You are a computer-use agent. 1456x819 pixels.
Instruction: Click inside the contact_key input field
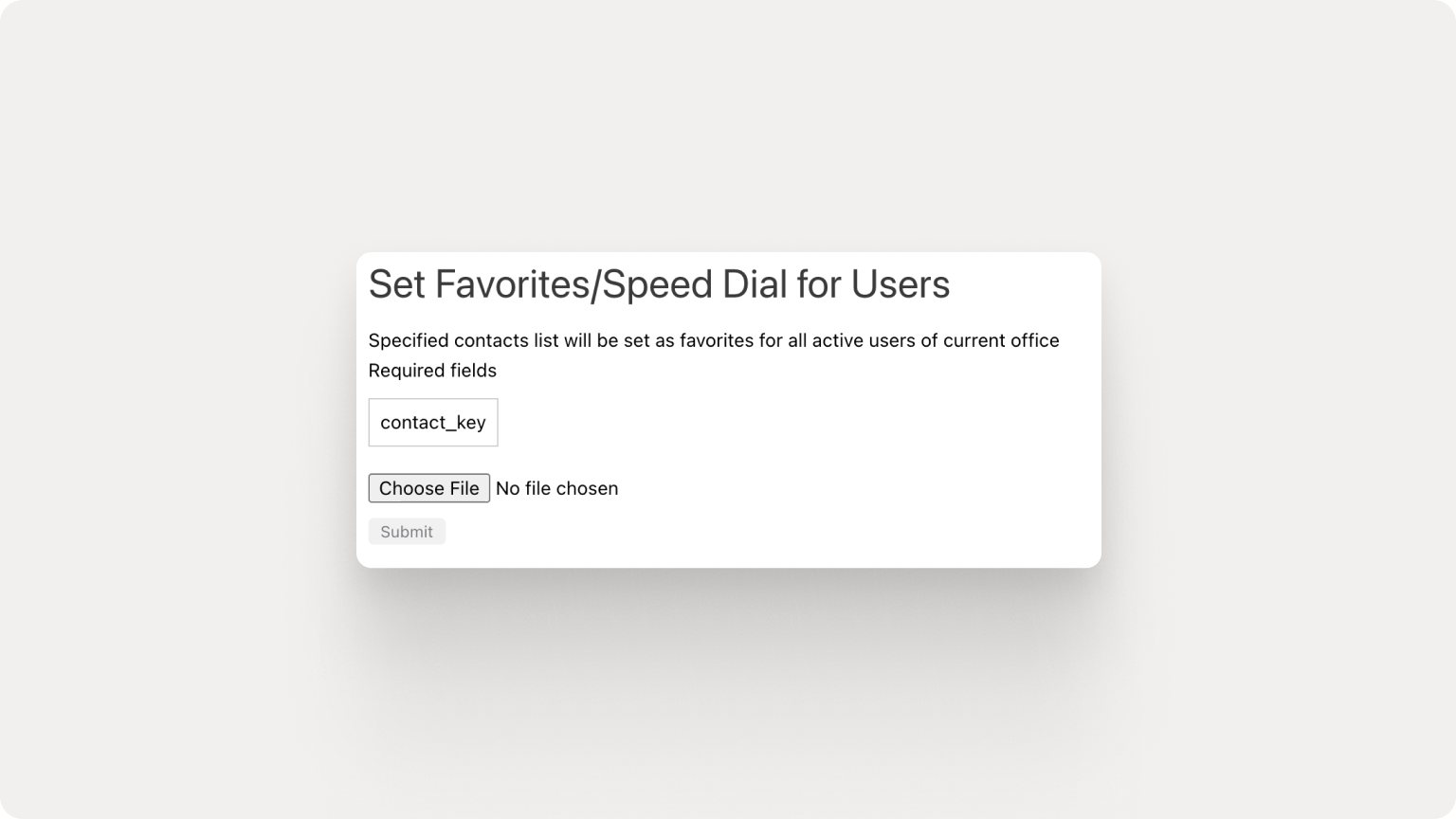pyautogui.click(x=432, y=422)
